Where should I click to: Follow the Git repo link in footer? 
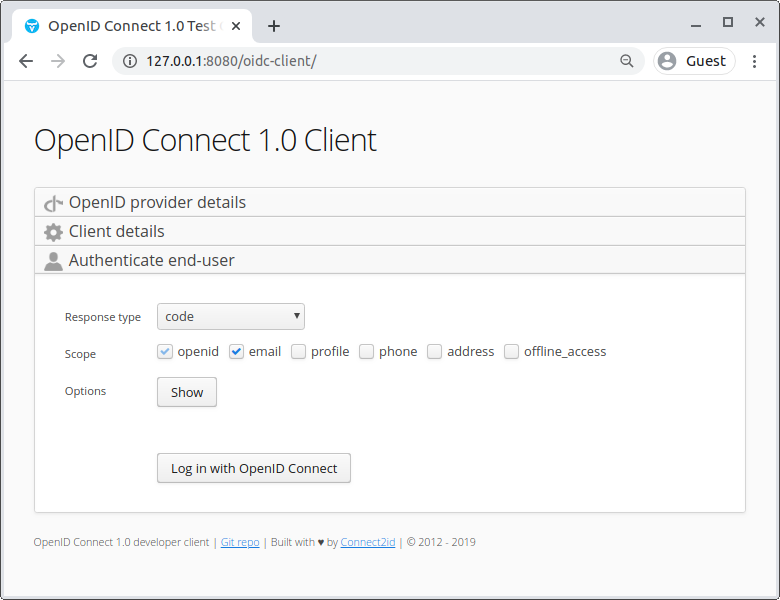[240, 543]
